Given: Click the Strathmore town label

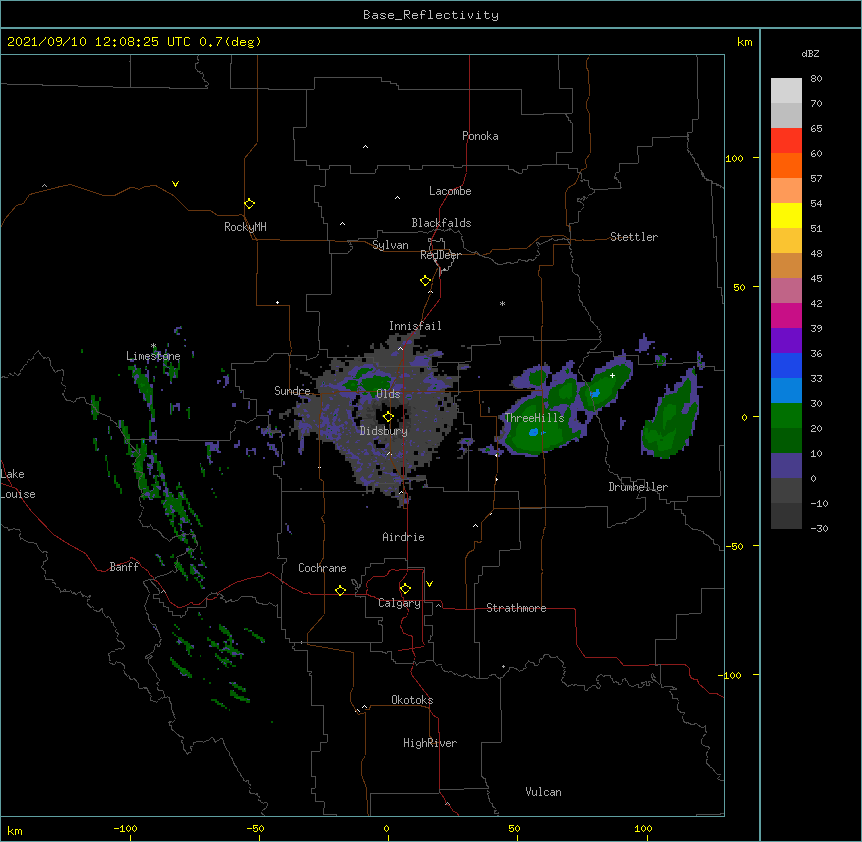Looking at the screenshot, I should tap(516, 608).
